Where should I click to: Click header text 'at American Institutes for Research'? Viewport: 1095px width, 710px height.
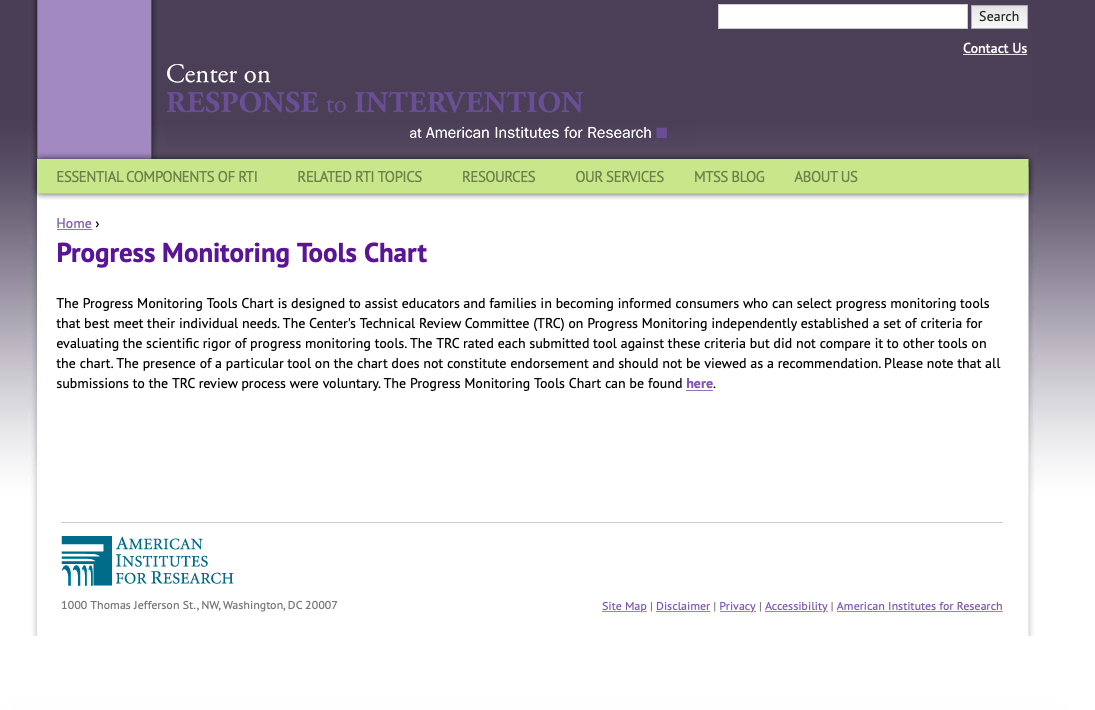click(530, 133)
